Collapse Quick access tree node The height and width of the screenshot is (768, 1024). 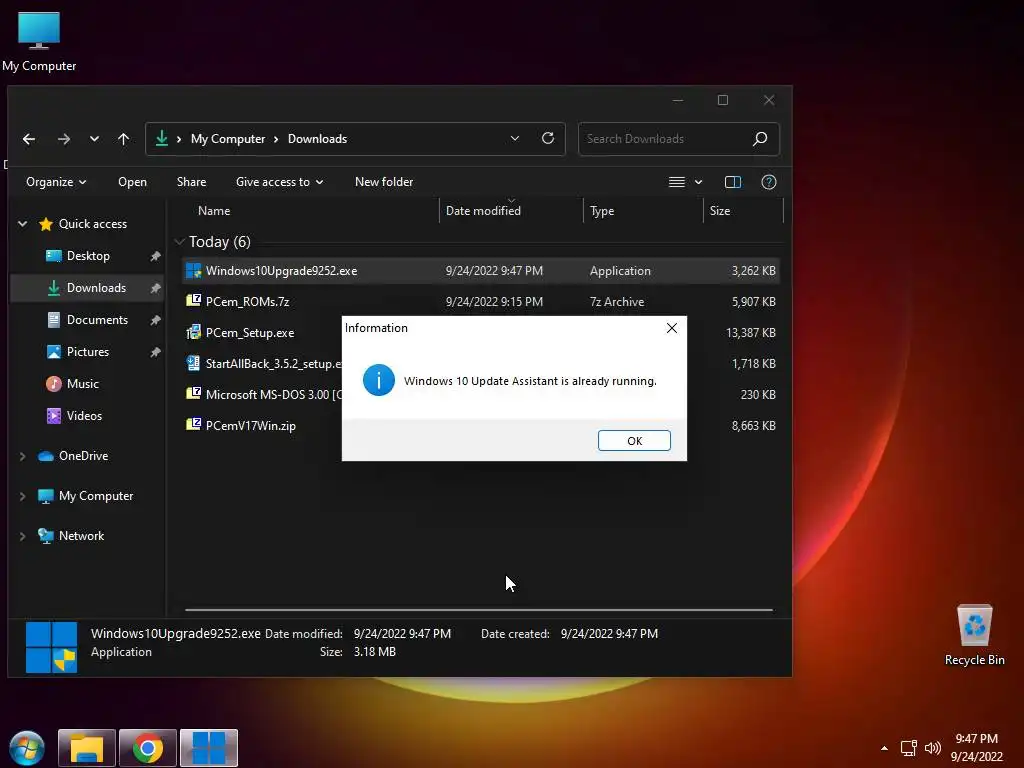(23, 224)
